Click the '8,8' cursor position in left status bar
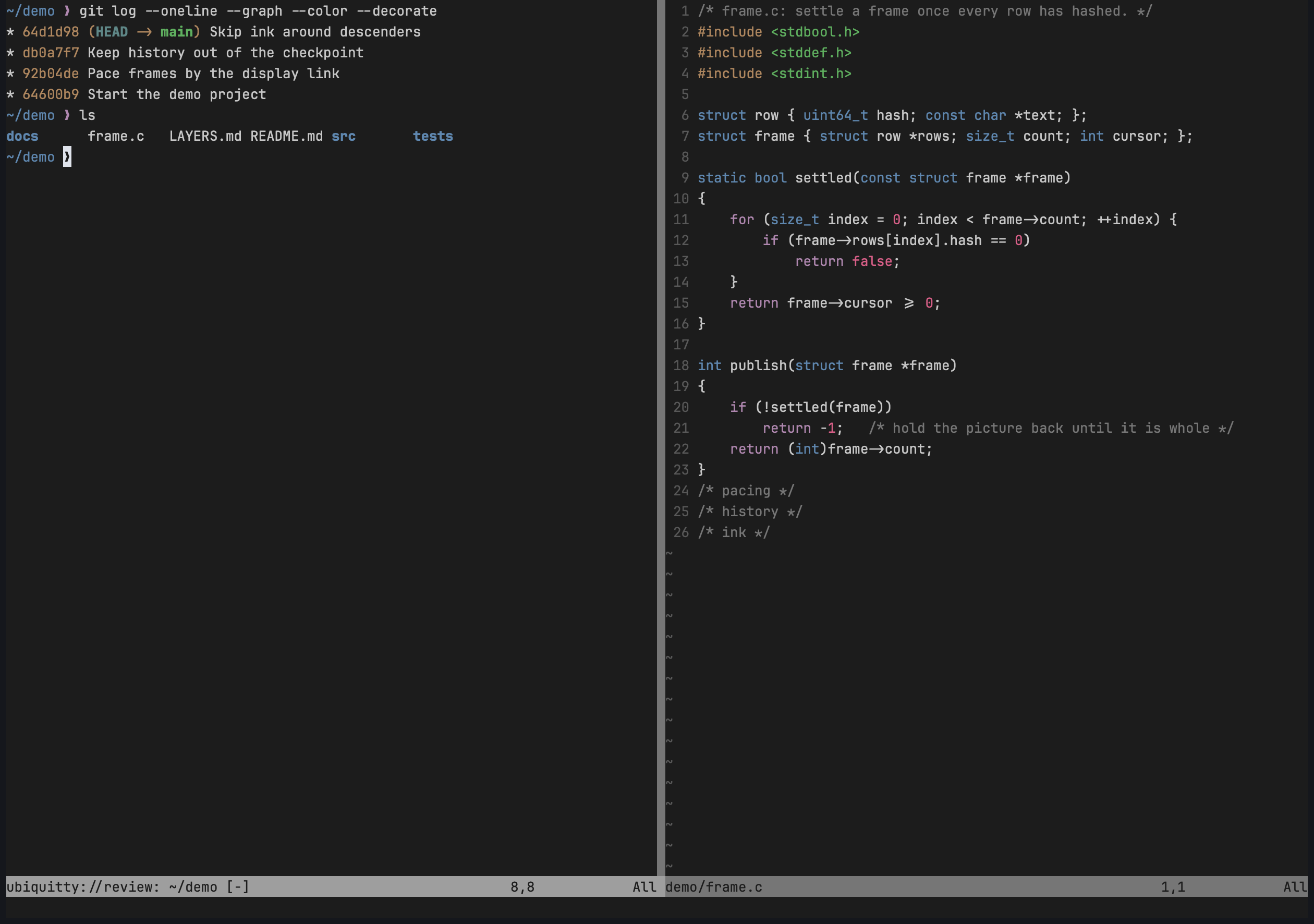This screenshot has height=924, width=1314. click(x=522, y=887)
